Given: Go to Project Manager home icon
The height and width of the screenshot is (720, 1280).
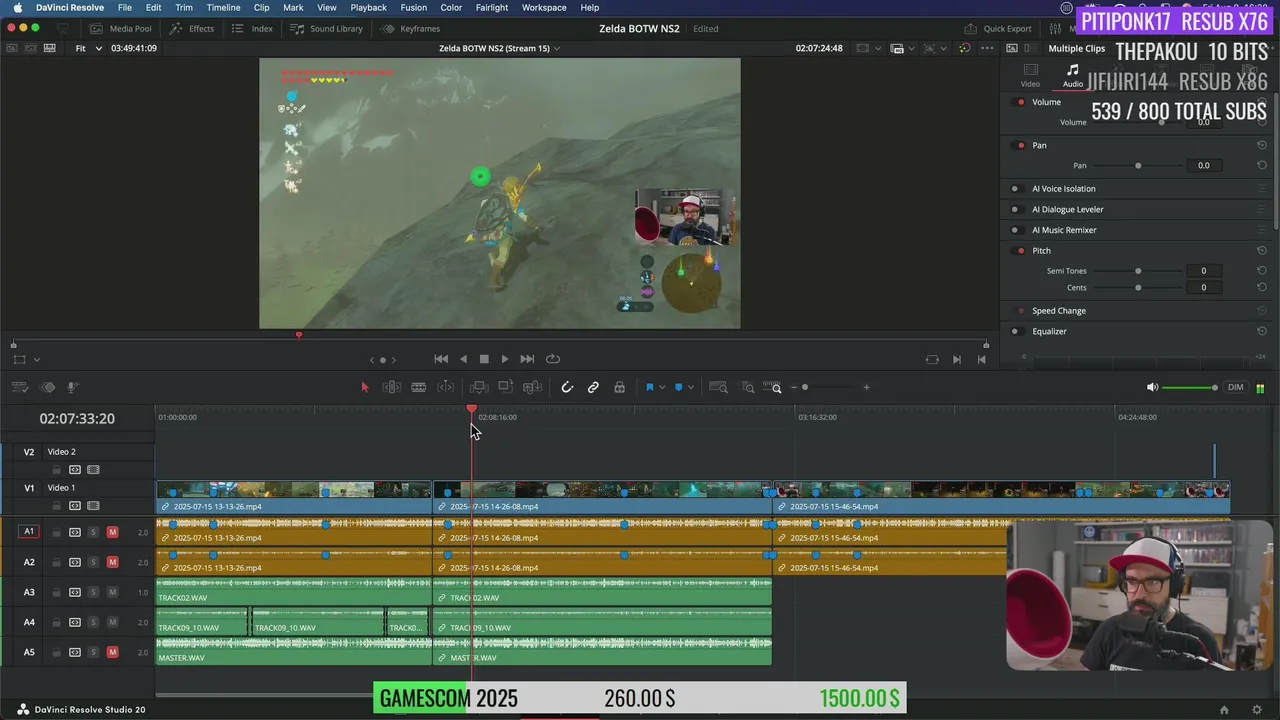Looking at the screenshot, I should 1224,710.
